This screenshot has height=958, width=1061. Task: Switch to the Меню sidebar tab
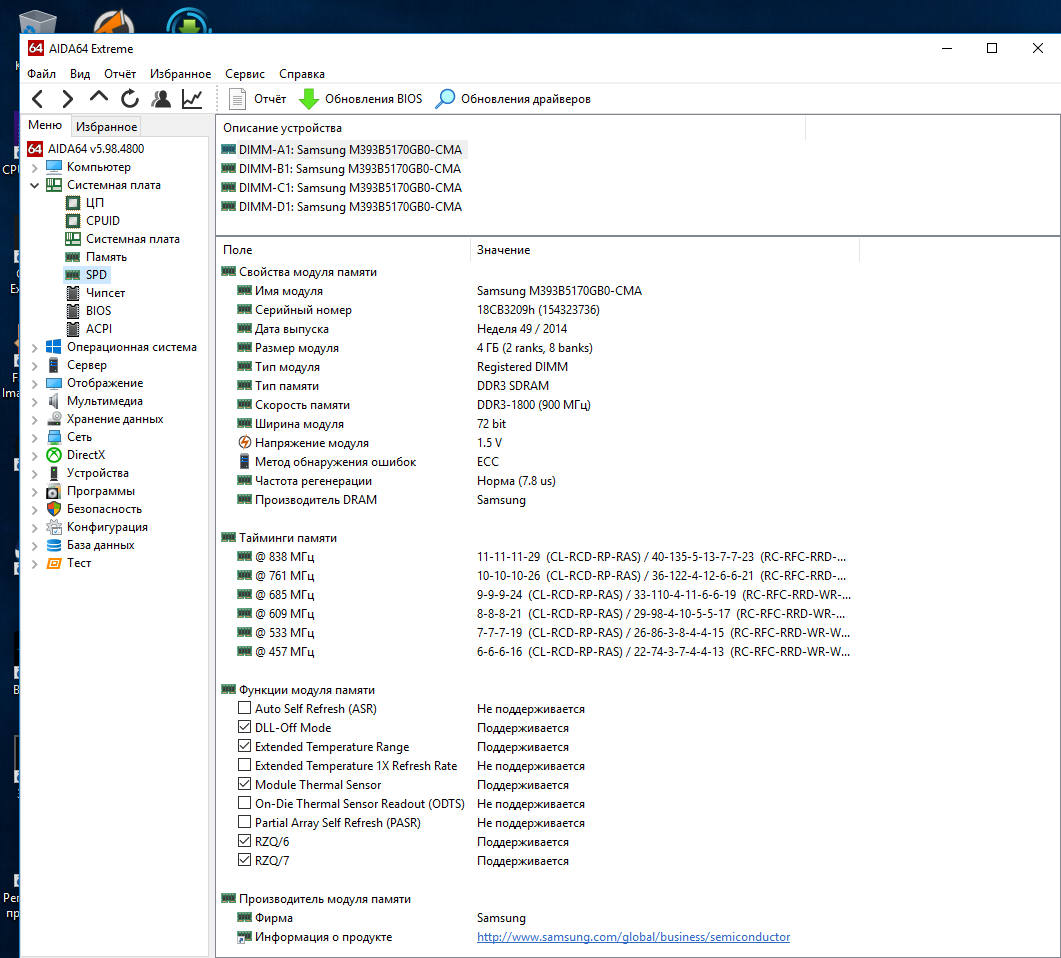(45, 125)
